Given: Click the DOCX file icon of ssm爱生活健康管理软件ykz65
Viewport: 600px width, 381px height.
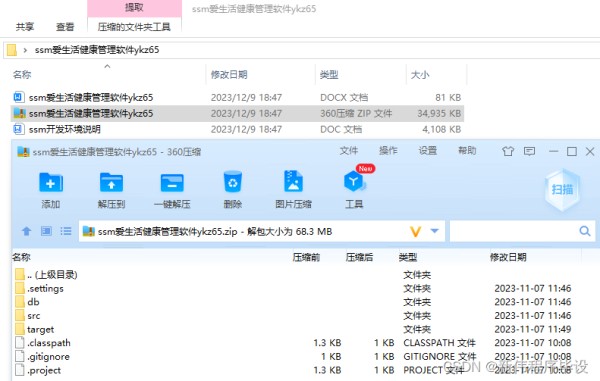Looking at the screenshot, I should click(19, 97).
